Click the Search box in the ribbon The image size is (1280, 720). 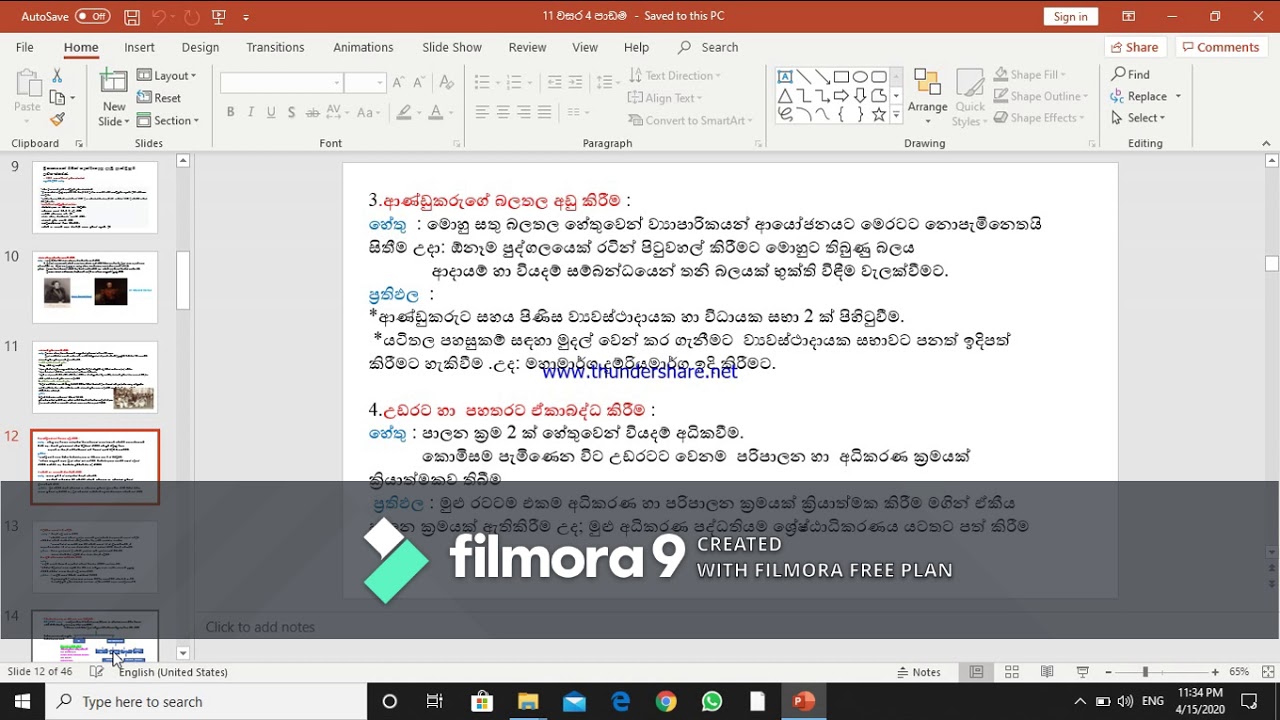708,47
